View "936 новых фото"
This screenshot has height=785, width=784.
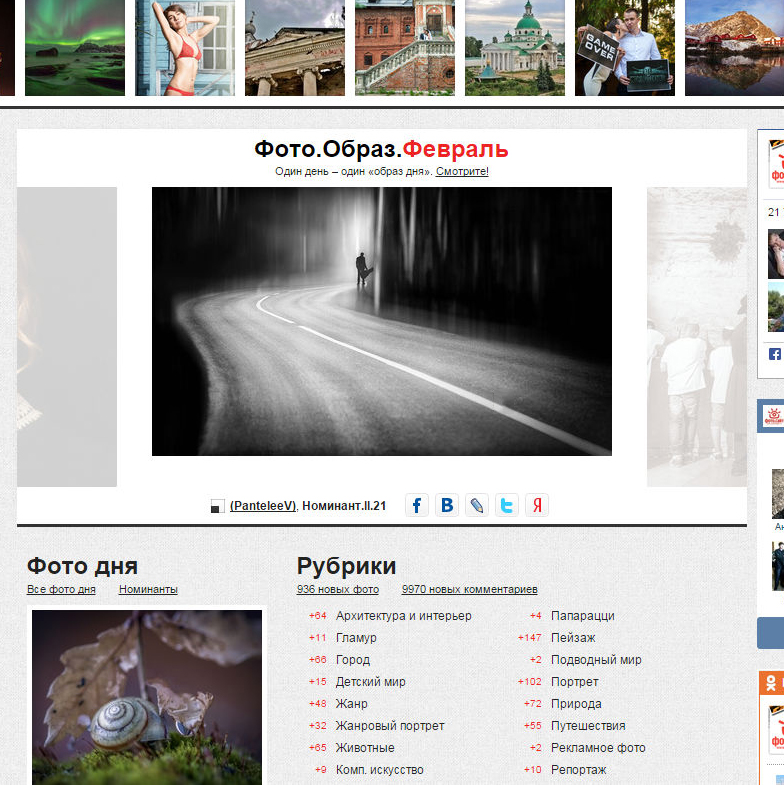coord(338,589)
